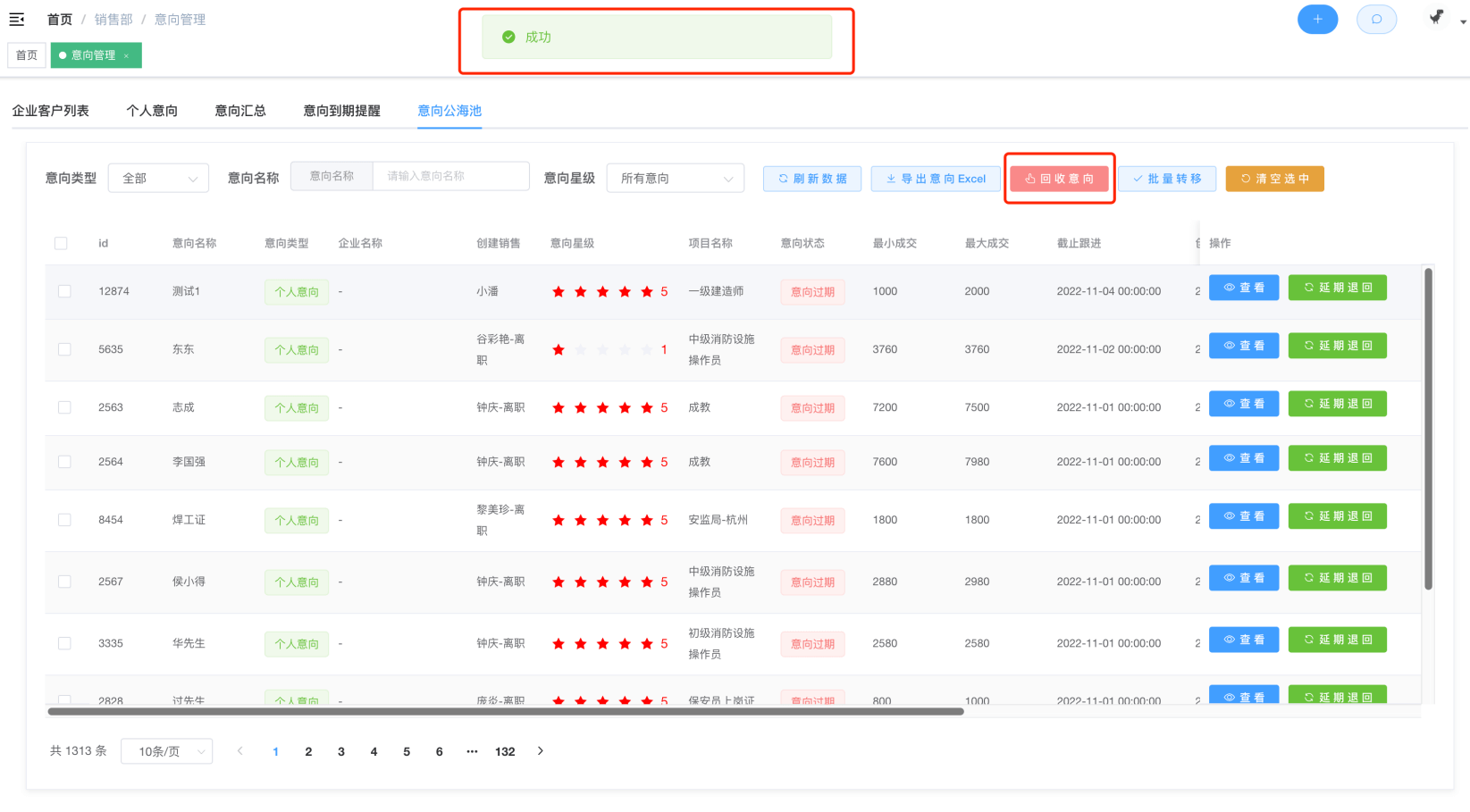Collapse the sidebar with the hamburger icon
Screen dimensions: 1470x812
pyautogui.click(x=17, y=19)
